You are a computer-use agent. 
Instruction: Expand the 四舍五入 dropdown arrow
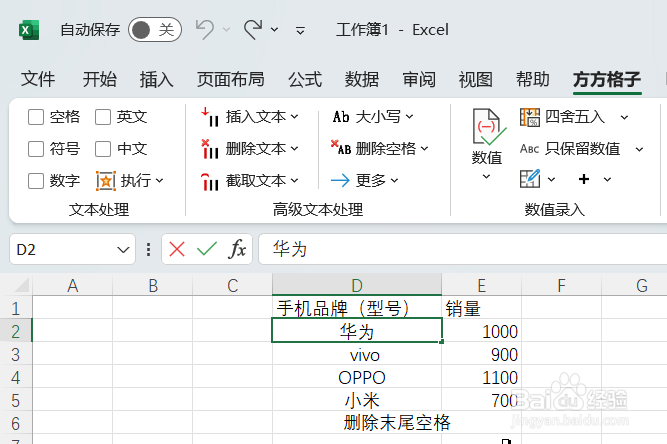coord(624,117)
